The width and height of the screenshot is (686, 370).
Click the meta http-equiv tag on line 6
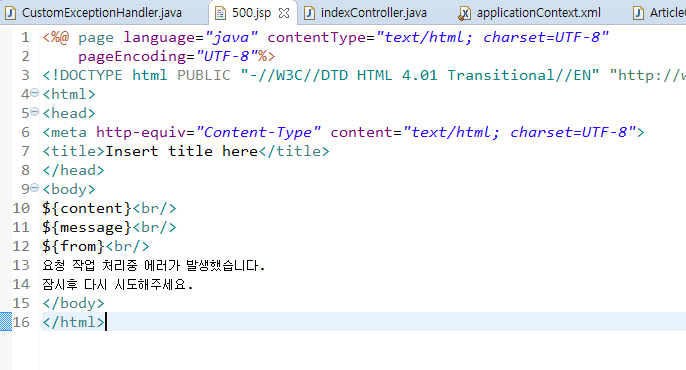click(343, 133)
